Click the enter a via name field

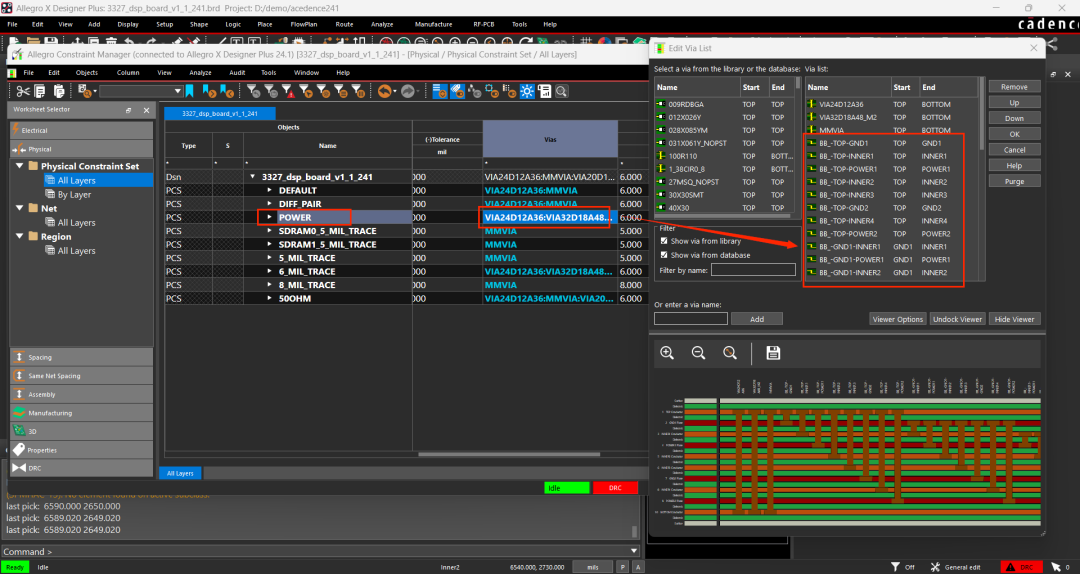690,318
